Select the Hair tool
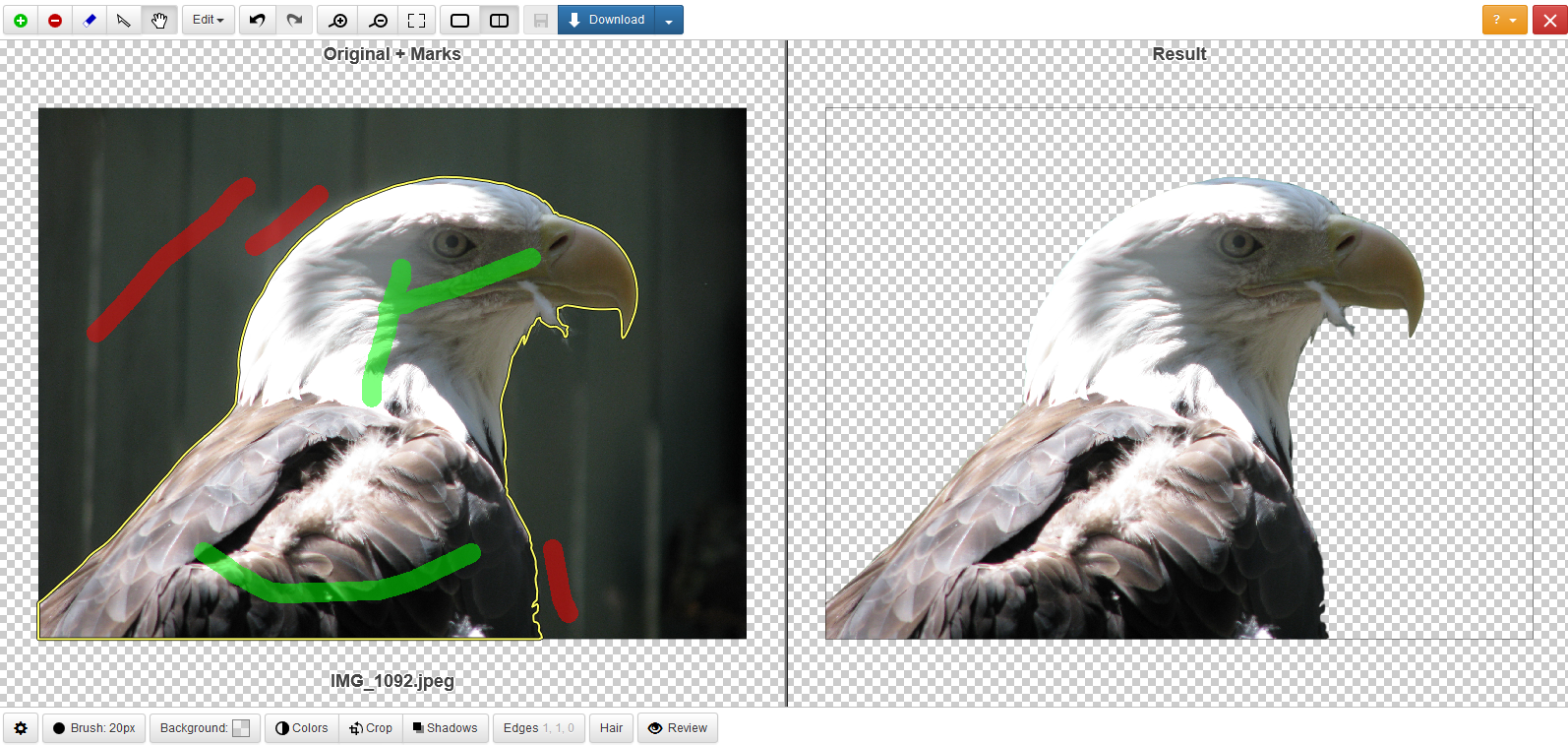1568x745 pixels. point(611,728)
